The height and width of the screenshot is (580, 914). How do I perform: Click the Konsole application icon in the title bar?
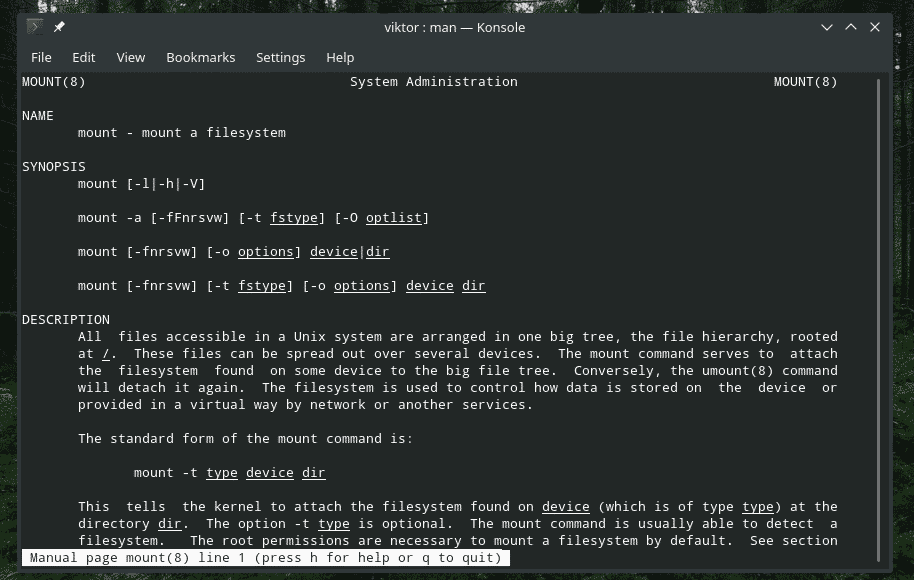[34, 27]
